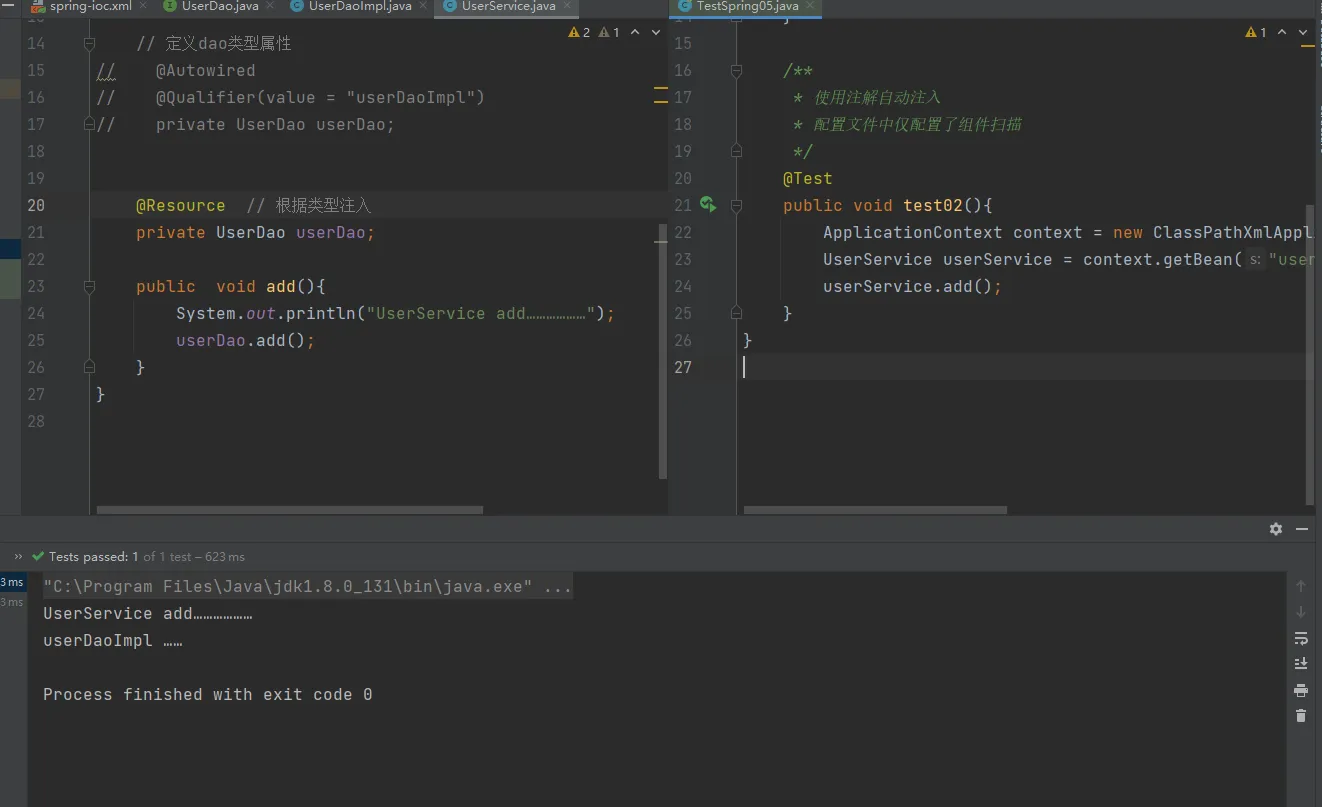Click 'userService.add();' in TestSpring05
Image resolution: width=1322 pixels, height=807 pixels.
click(x=912, y=286)
